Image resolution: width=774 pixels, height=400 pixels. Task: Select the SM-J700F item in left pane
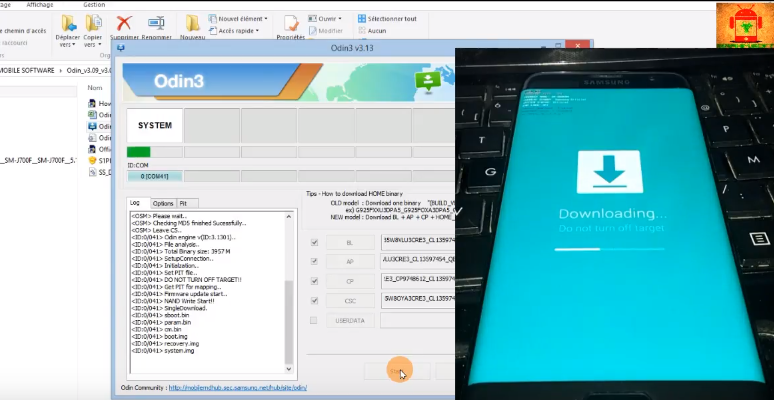coord(39,160)
